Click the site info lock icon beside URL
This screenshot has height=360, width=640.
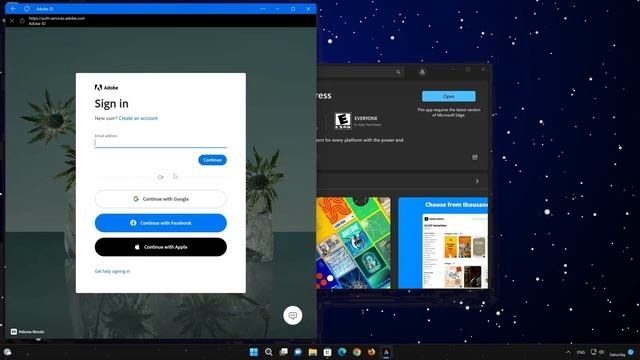[x=22, y=21]
